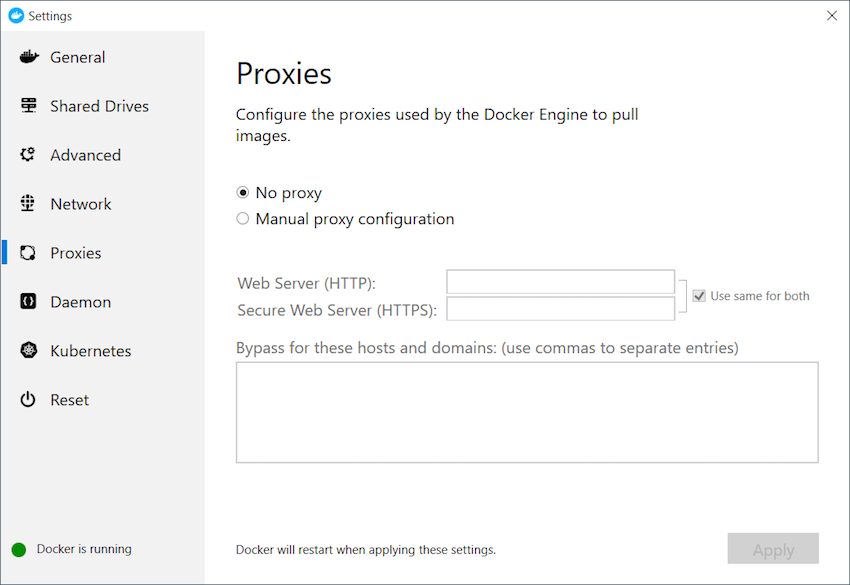Viewport: 850px width, 585px height.
Task: Click the Shared Drives server icon
Action: coord(29,106)
